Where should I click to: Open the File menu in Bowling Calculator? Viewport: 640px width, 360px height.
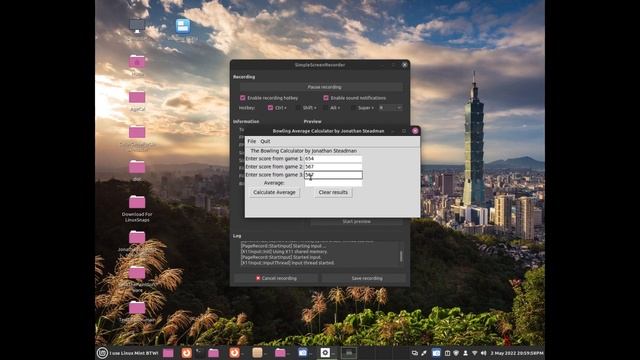pyautogui.click(x=252, y=141)
